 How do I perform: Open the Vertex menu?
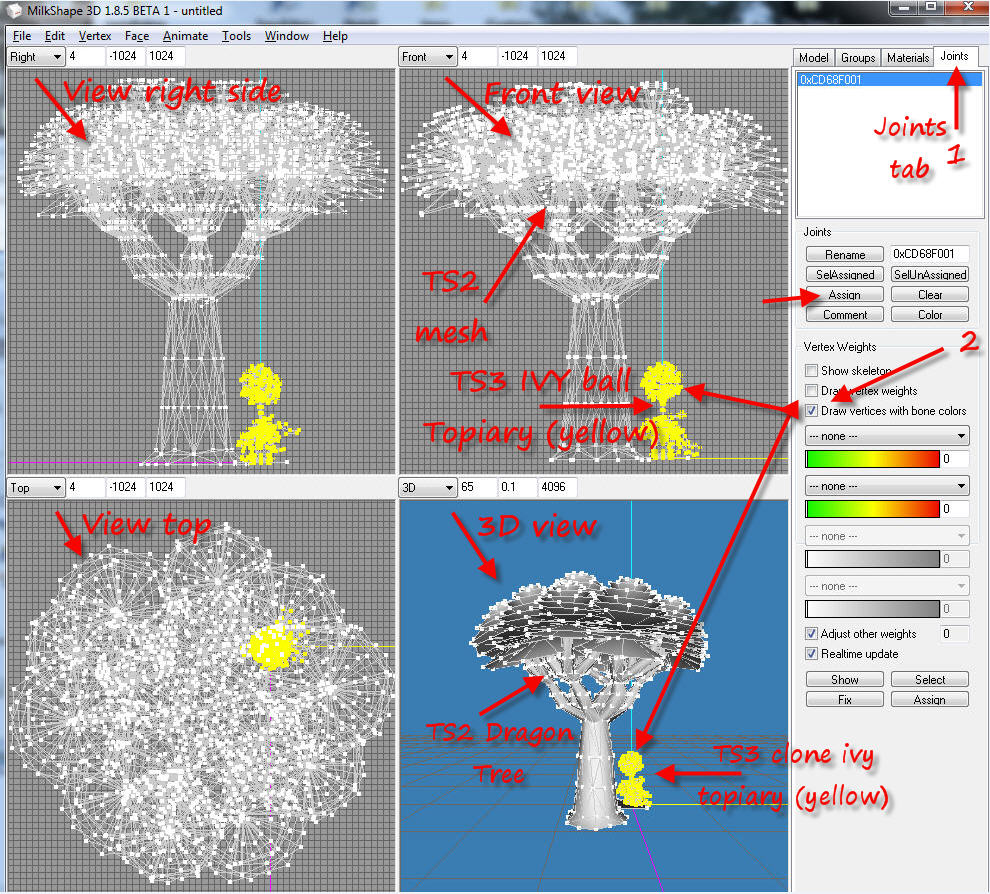[95, 36]
